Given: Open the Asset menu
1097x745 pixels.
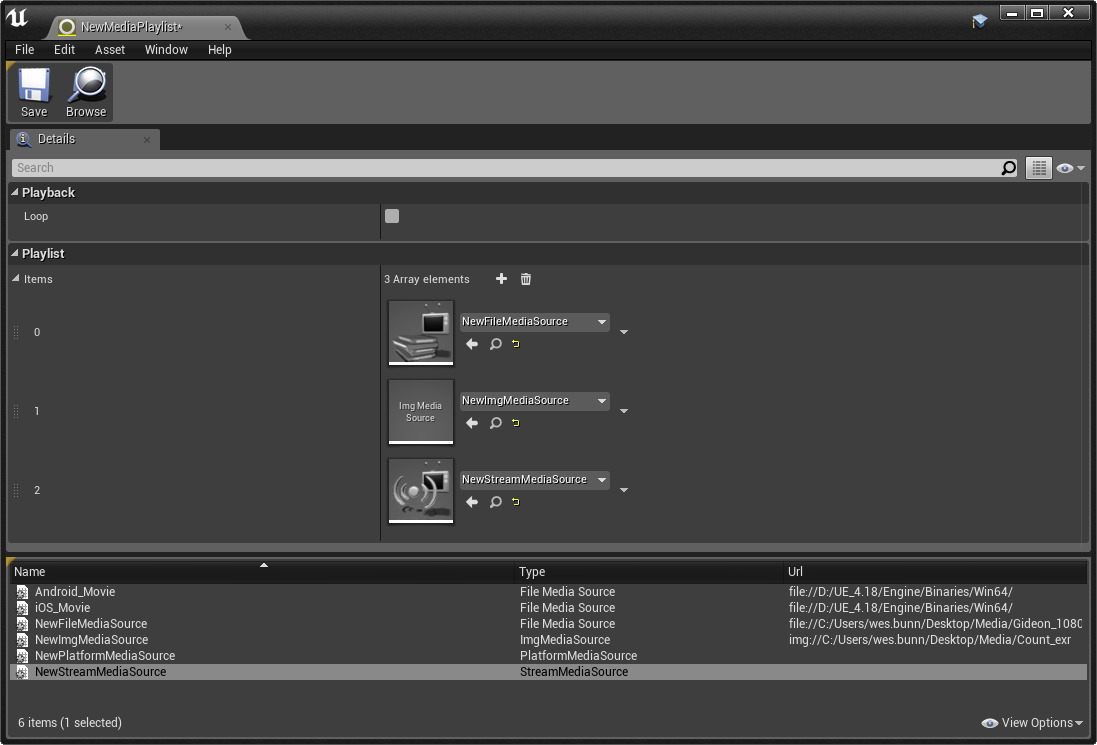Looking at the screenshot, I should coord(109,49).
